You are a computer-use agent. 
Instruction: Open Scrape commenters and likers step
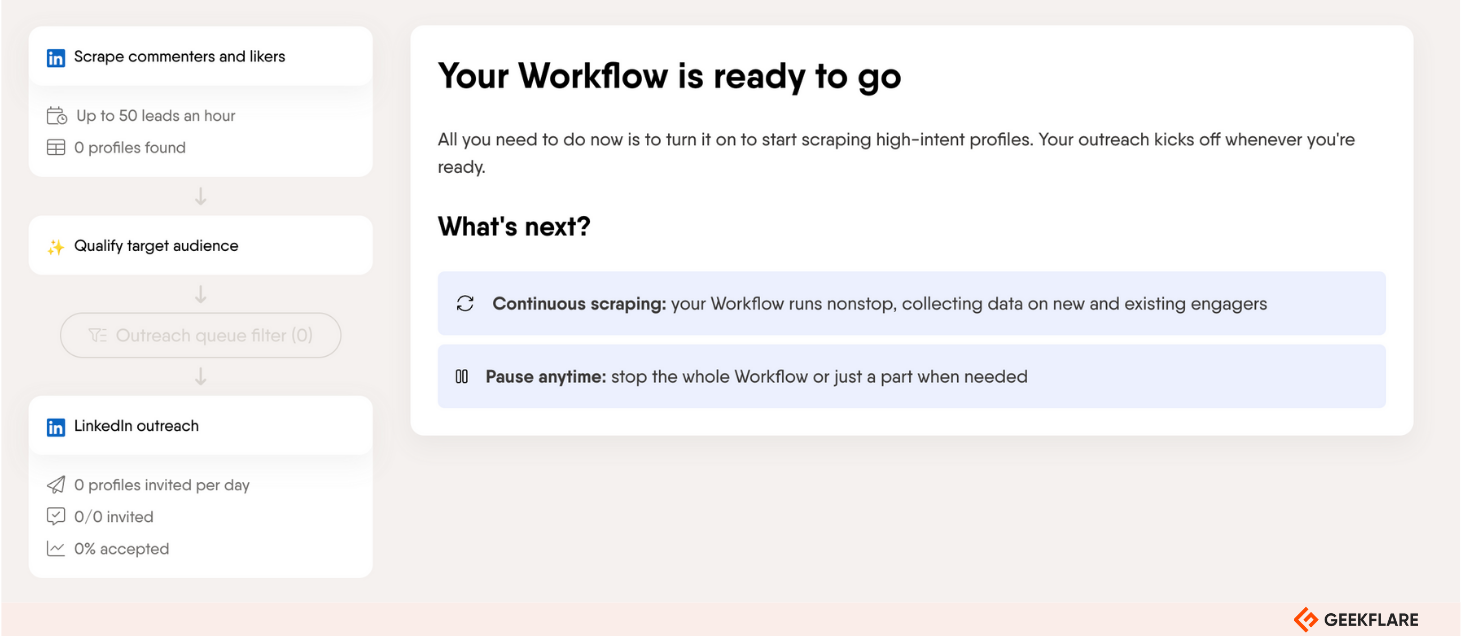click(x=201, y=56)
